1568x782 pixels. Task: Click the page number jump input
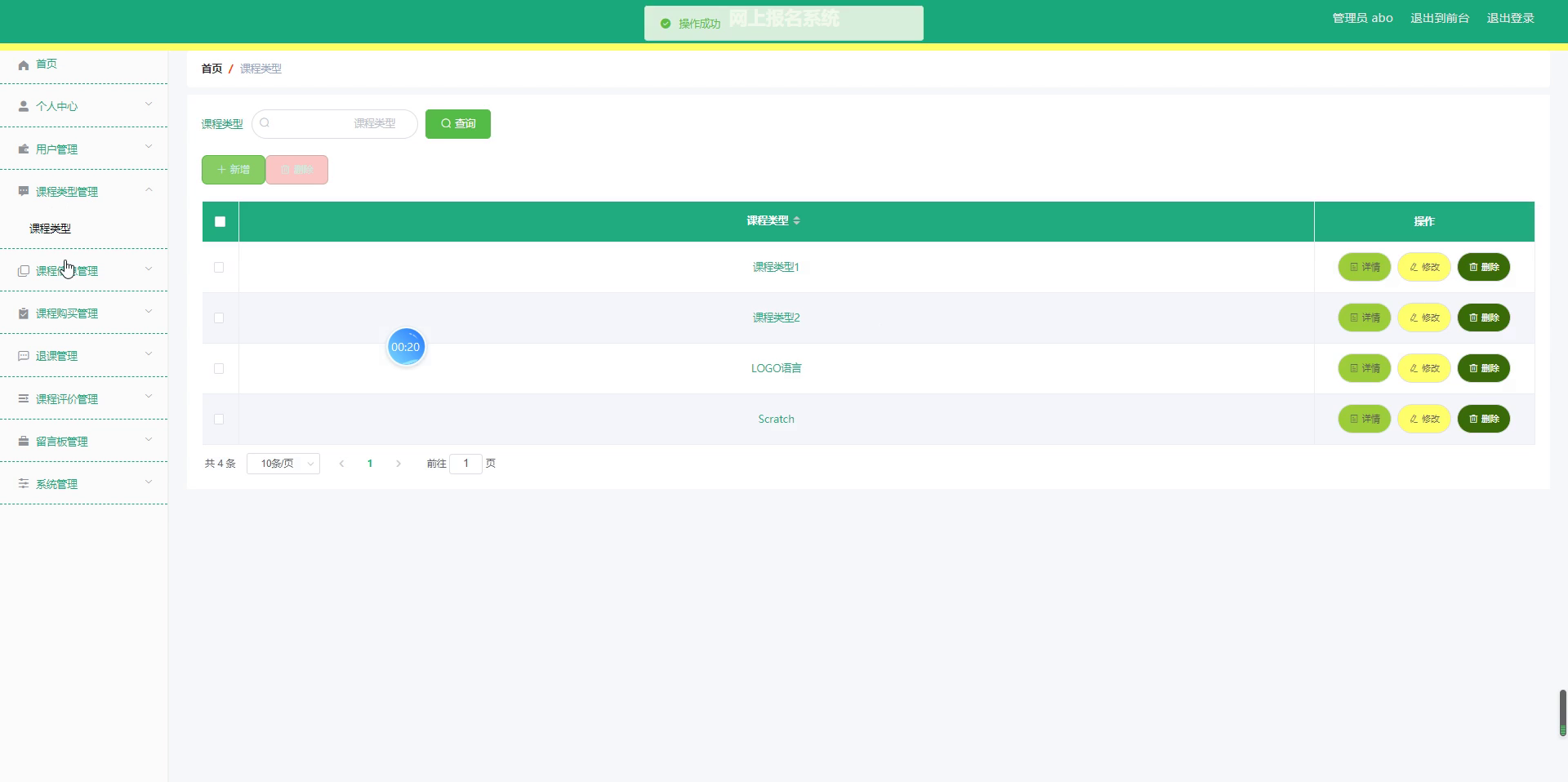pos(466,464)
